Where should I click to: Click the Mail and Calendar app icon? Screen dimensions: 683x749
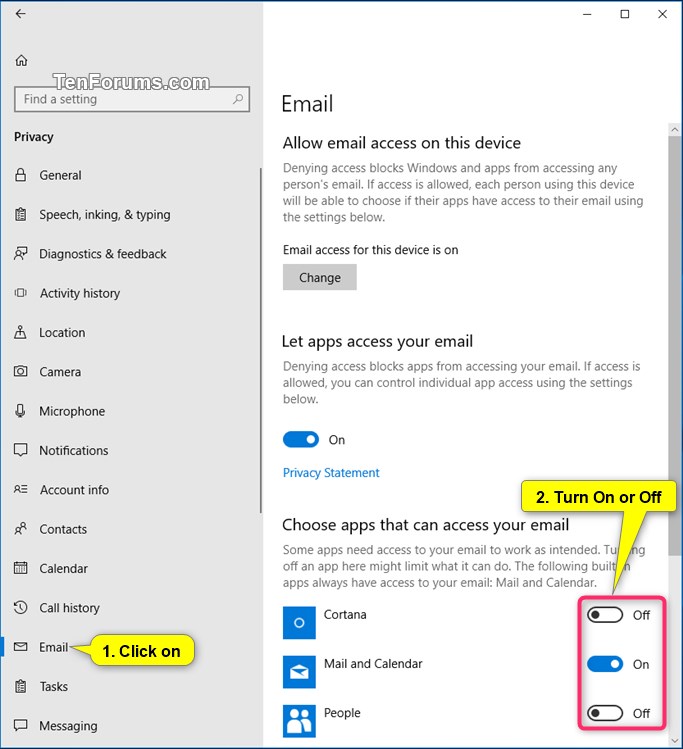click(299, 672)
